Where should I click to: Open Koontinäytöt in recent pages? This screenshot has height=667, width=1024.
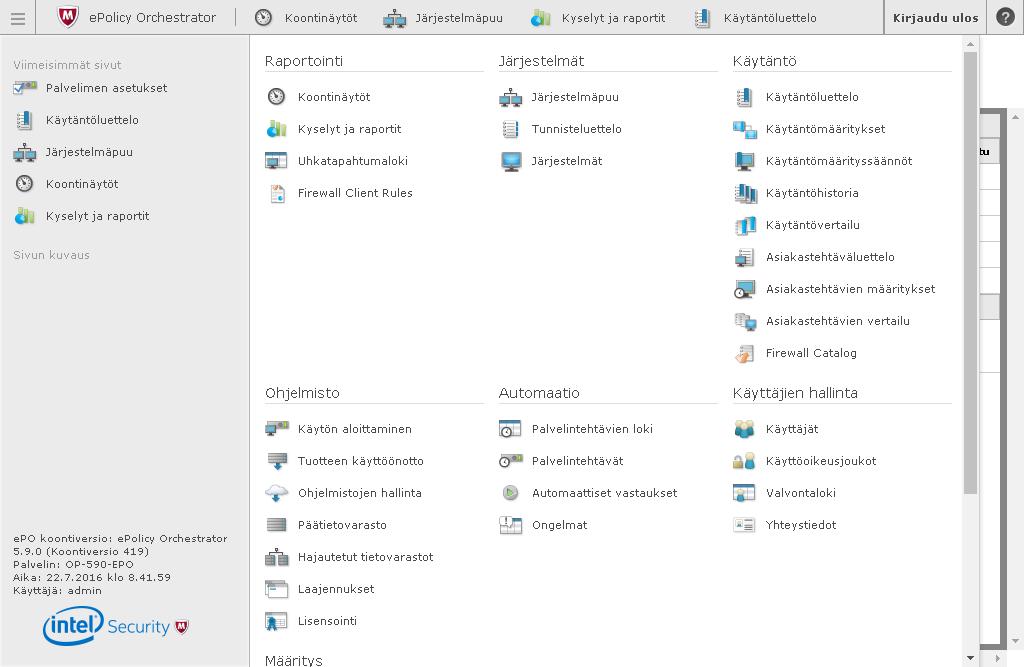82,184
